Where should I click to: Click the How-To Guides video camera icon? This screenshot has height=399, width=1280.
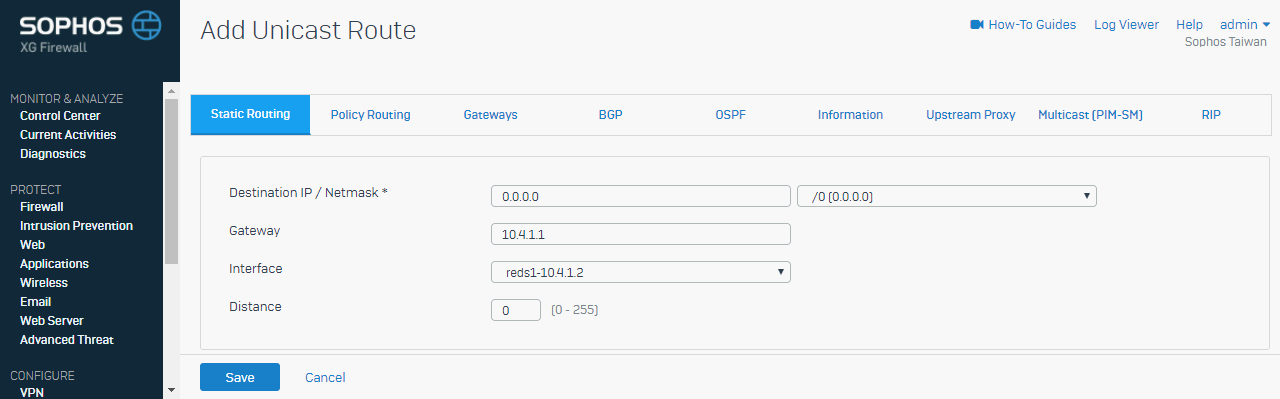pos(977,25)
